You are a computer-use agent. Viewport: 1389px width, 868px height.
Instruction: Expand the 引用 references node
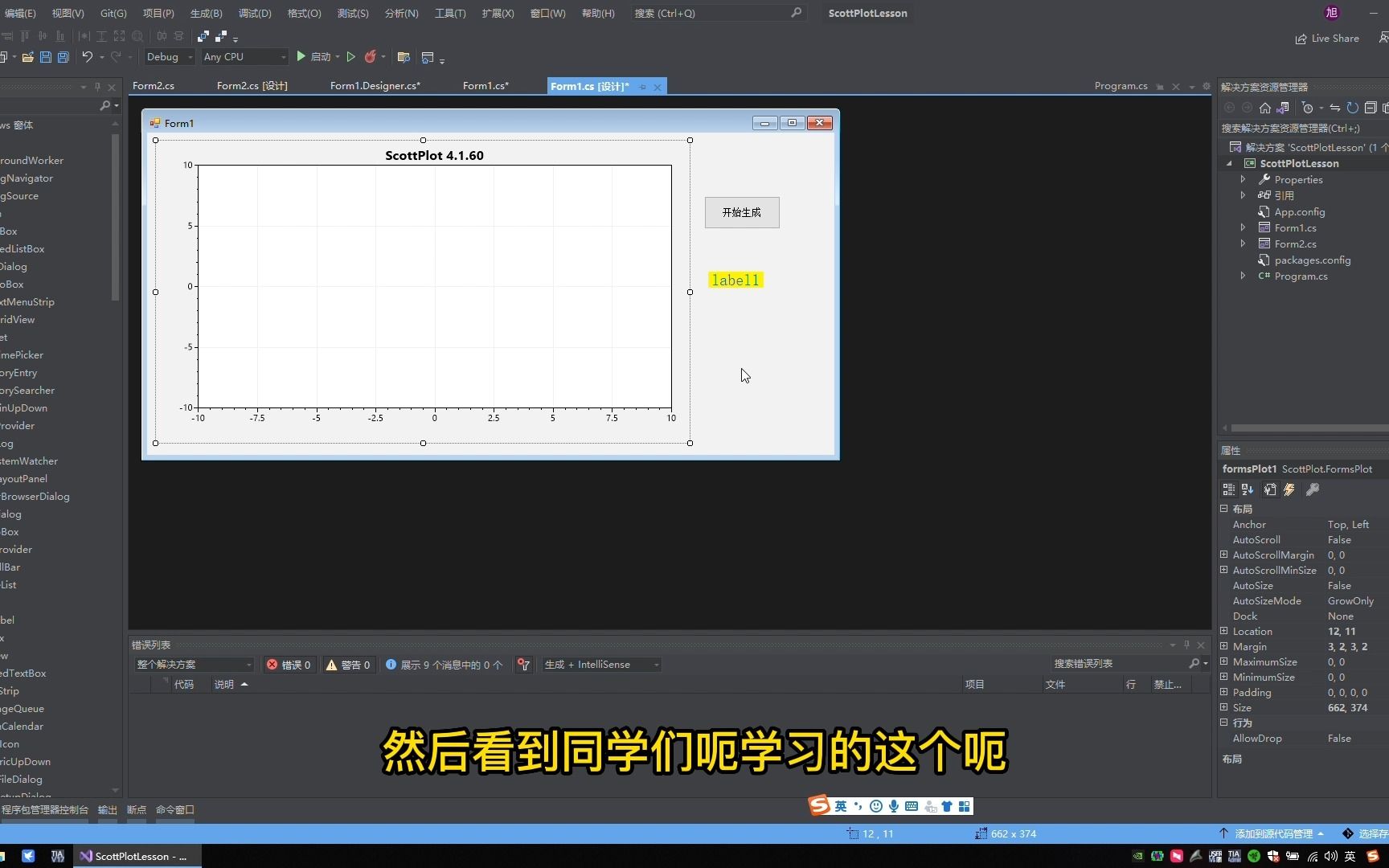coord(1244,195)
